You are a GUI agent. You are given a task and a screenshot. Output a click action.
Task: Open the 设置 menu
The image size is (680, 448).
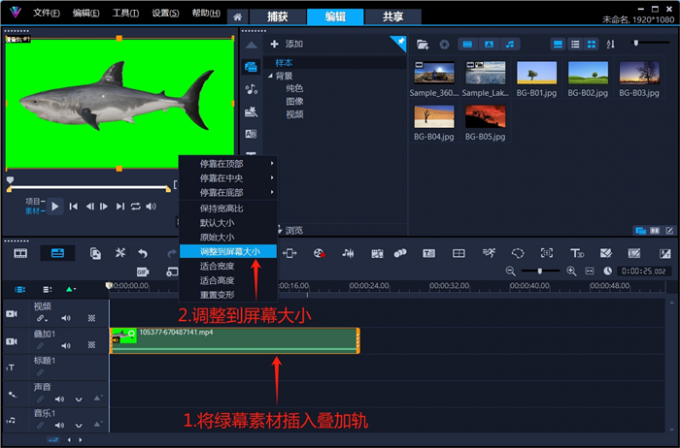click(x=166, y=13)
